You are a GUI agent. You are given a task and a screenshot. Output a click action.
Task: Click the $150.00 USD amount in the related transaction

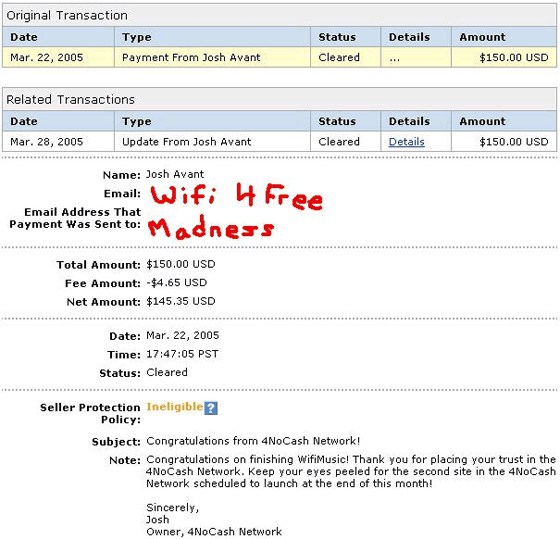coord(514,142)
